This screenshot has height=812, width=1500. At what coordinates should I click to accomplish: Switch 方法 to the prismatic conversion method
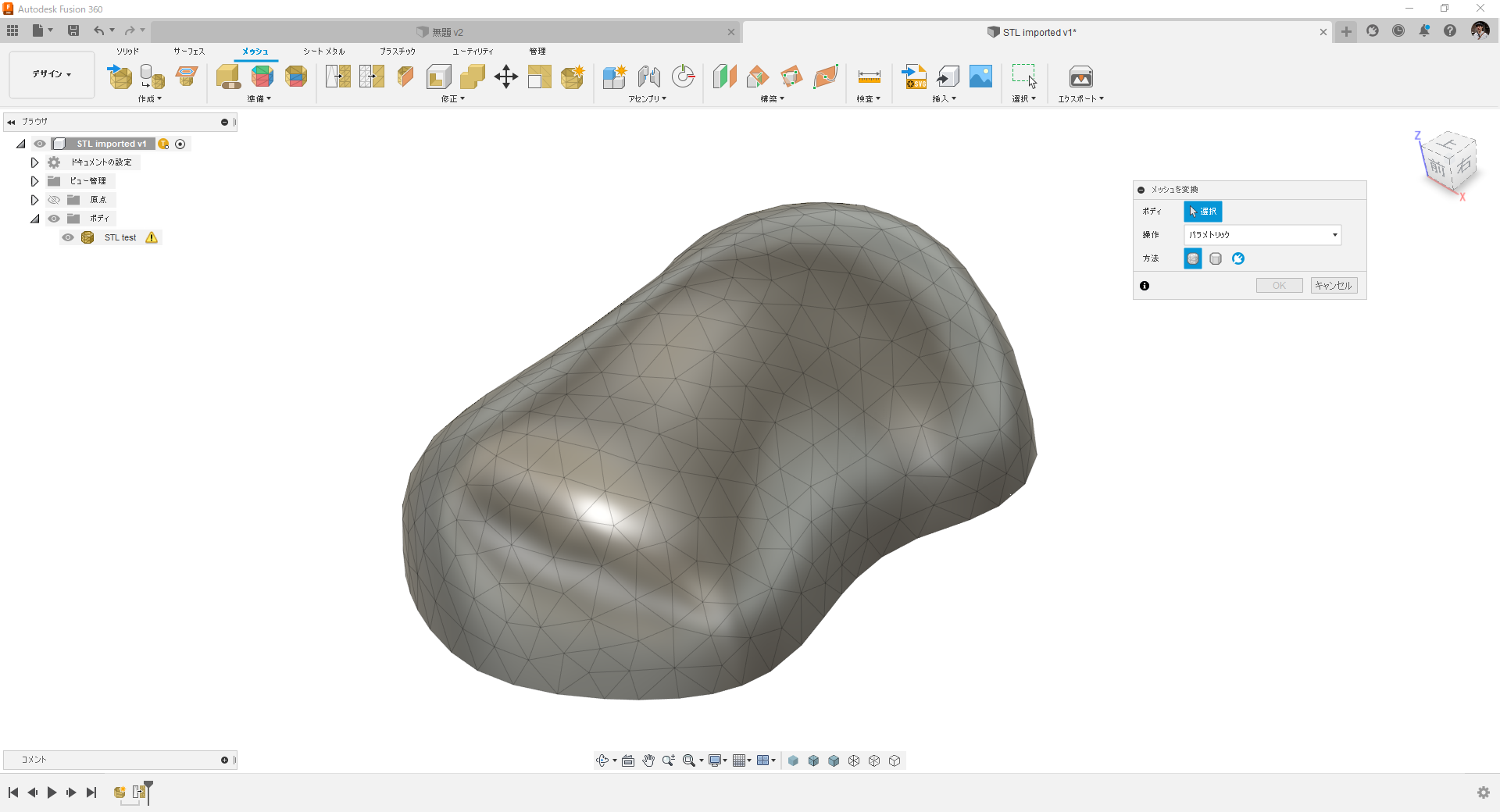point(1216,258)
